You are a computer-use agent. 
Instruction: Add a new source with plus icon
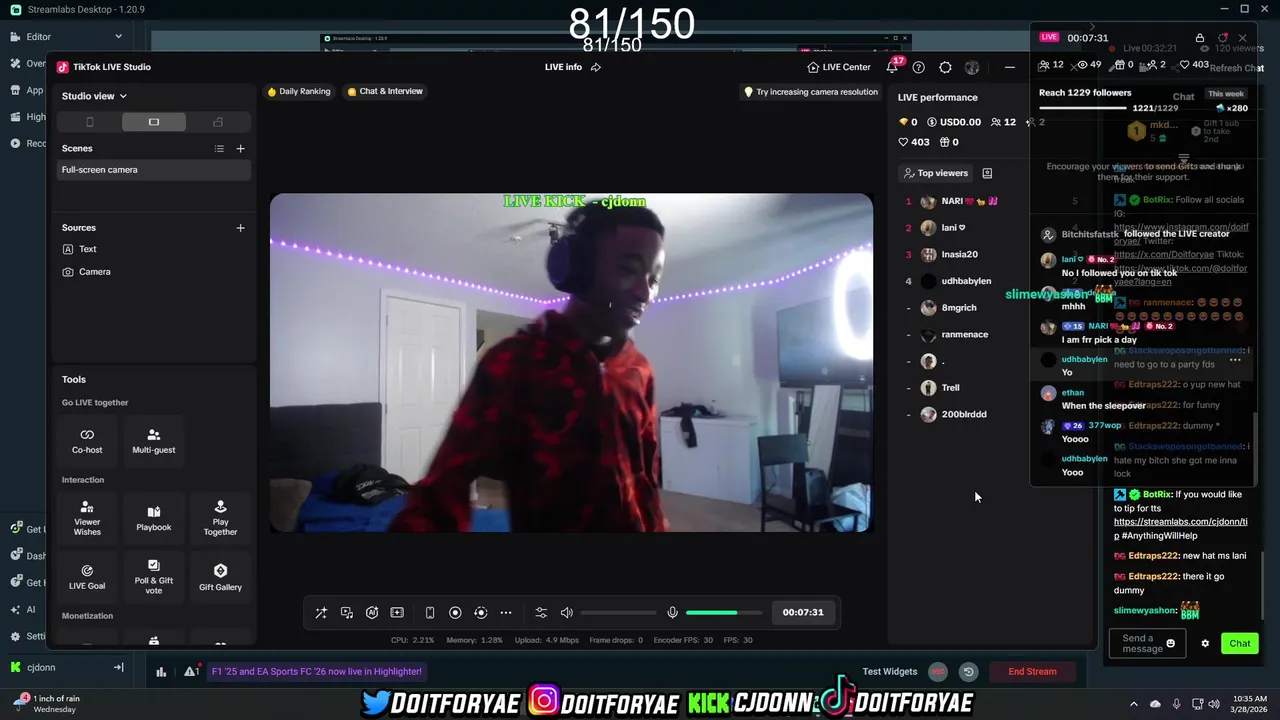240,228
